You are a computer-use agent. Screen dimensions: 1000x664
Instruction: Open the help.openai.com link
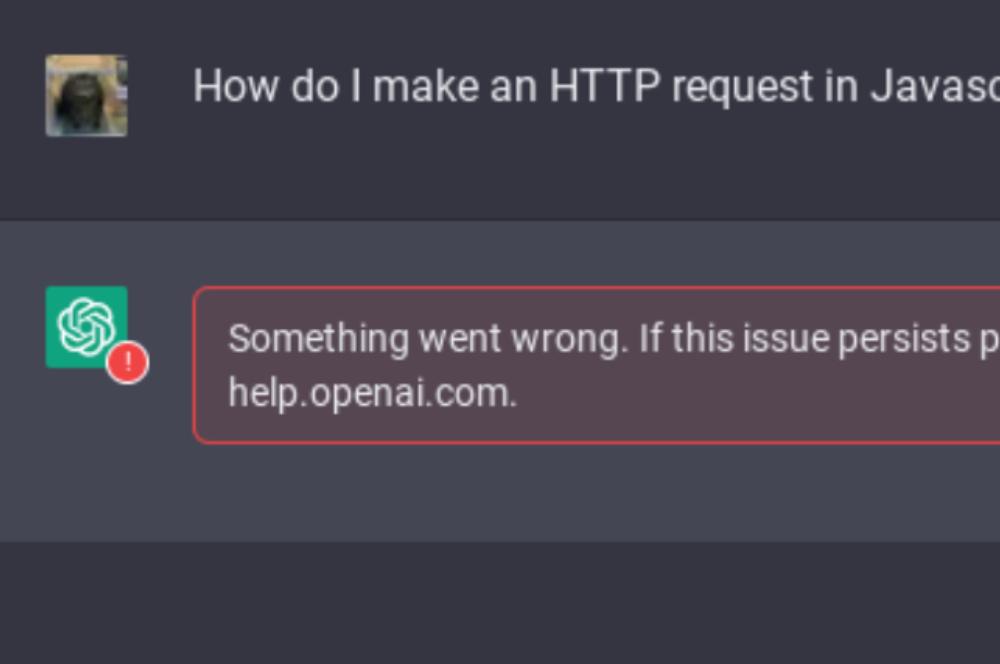click(372, 393)
